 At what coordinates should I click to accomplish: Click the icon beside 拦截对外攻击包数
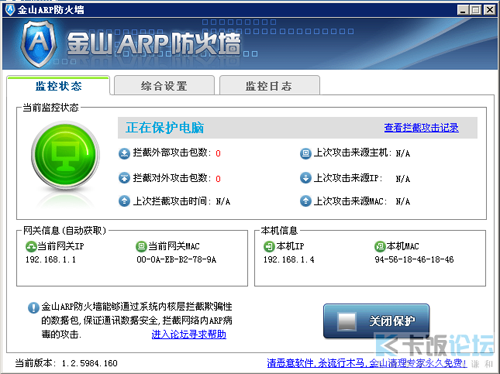click(x=124, y=178)
